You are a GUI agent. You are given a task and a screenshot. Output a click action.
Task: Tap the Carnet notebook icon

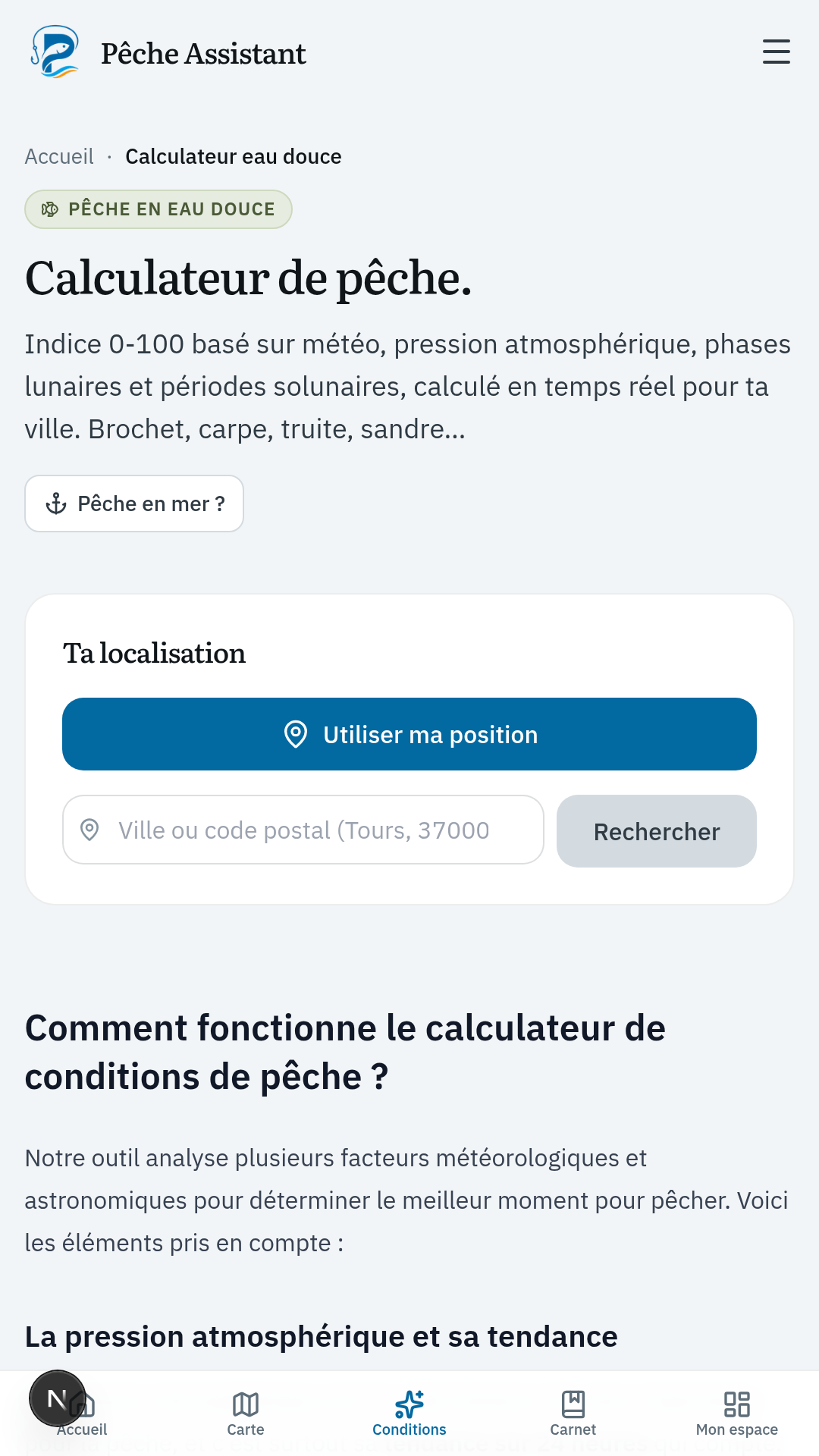(573, 1404)
